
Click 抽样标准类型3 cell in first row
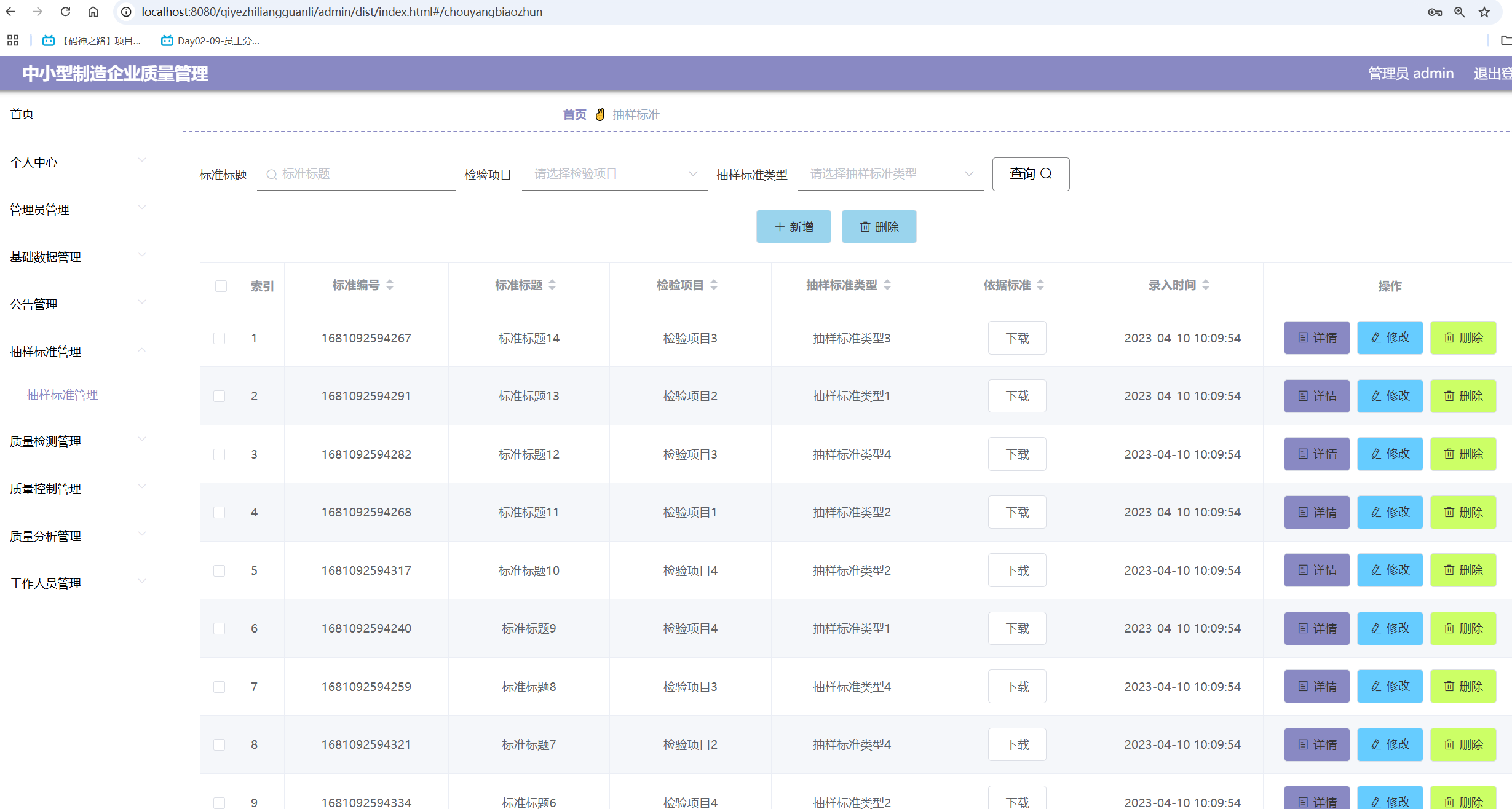pos(852,338)
